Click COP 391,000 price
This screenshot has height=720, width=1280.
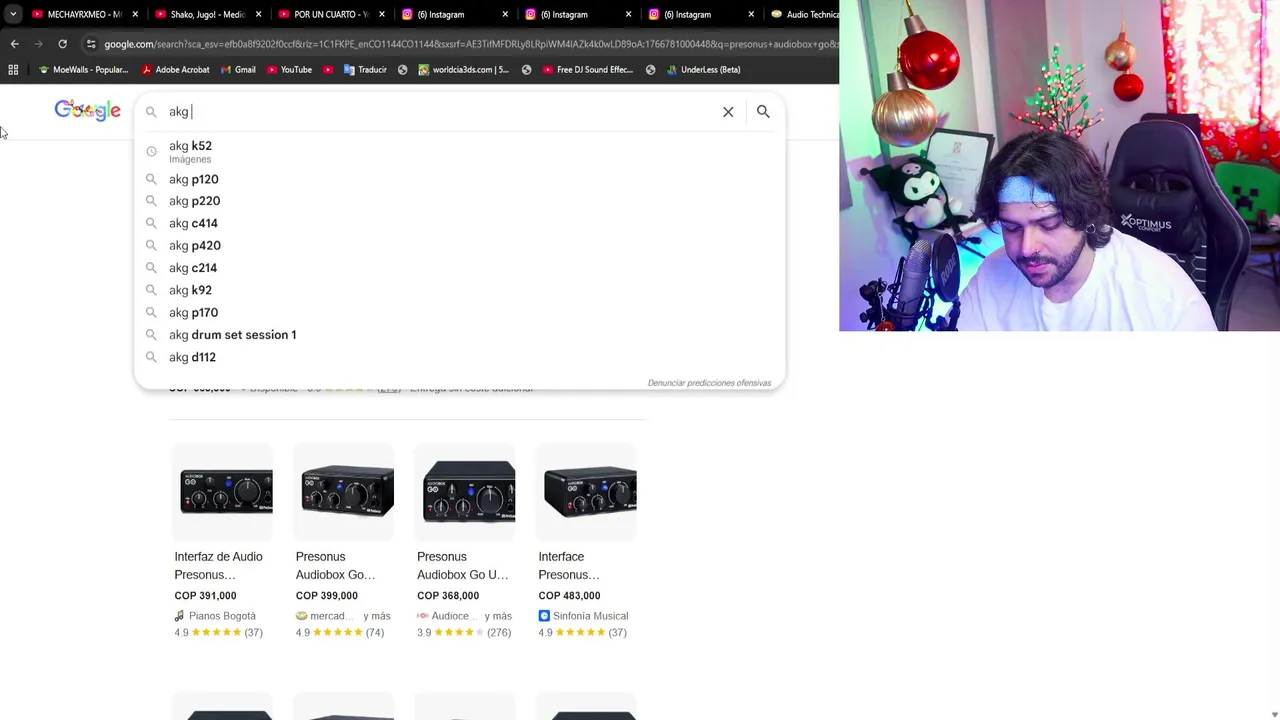click(205, 596)
